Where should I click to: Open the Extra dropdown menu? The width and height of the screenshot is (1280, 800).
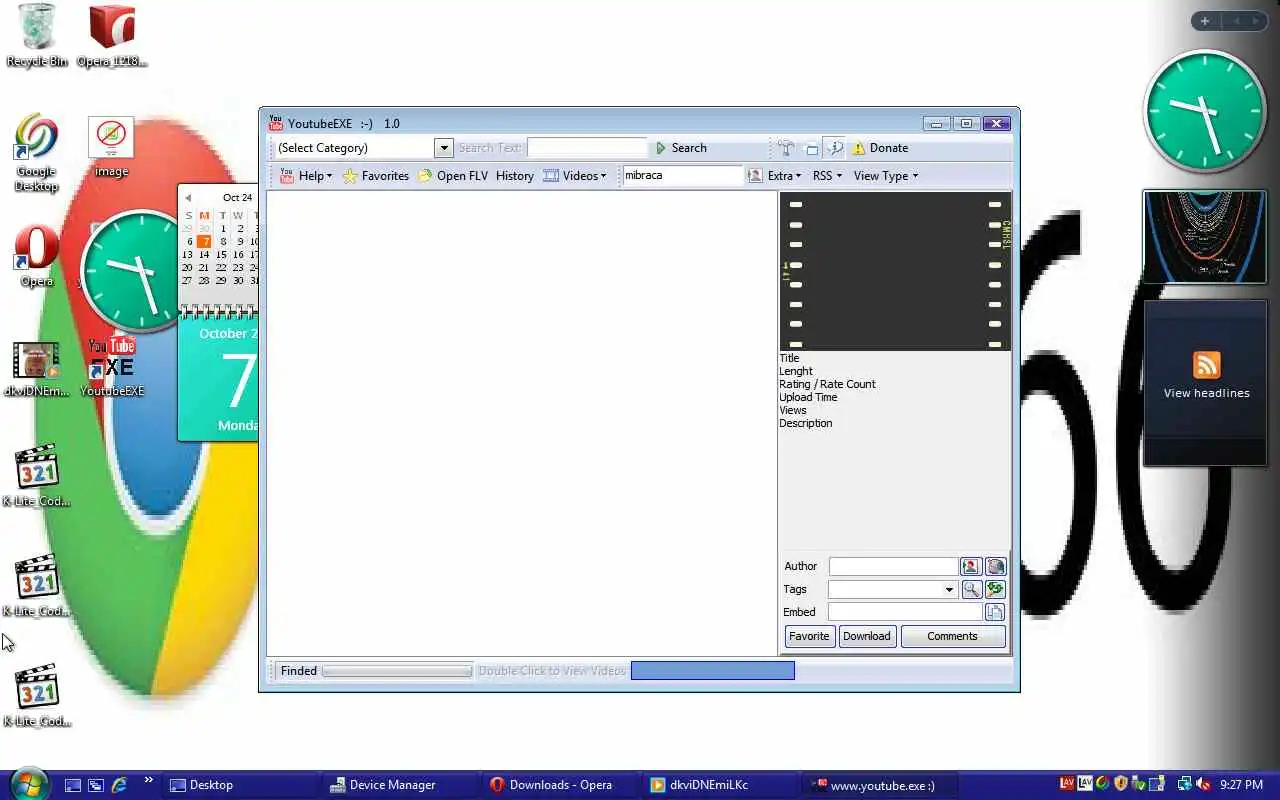coord(784,176)
